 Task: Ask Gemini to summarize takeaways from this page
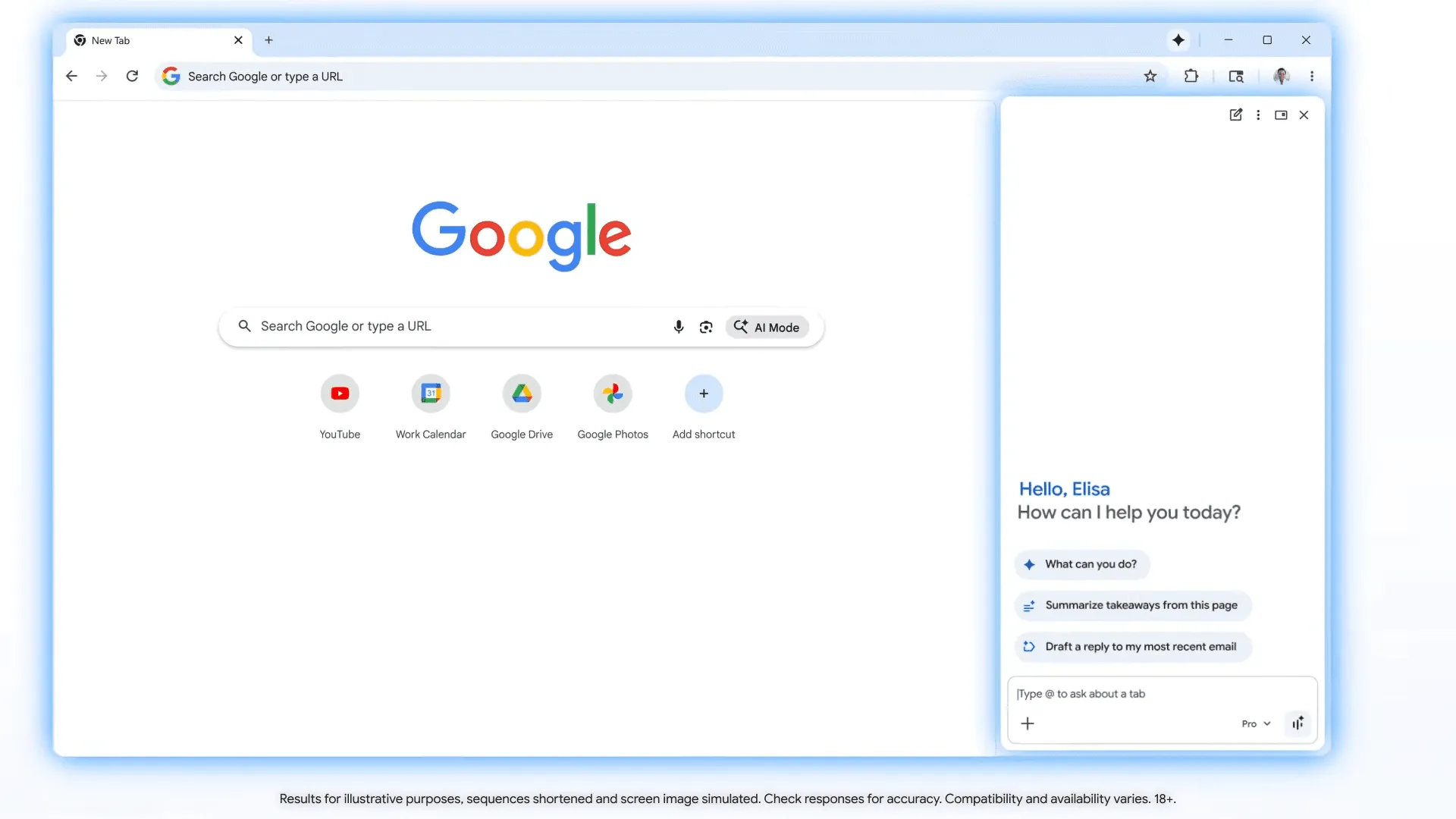[1131, 605]
